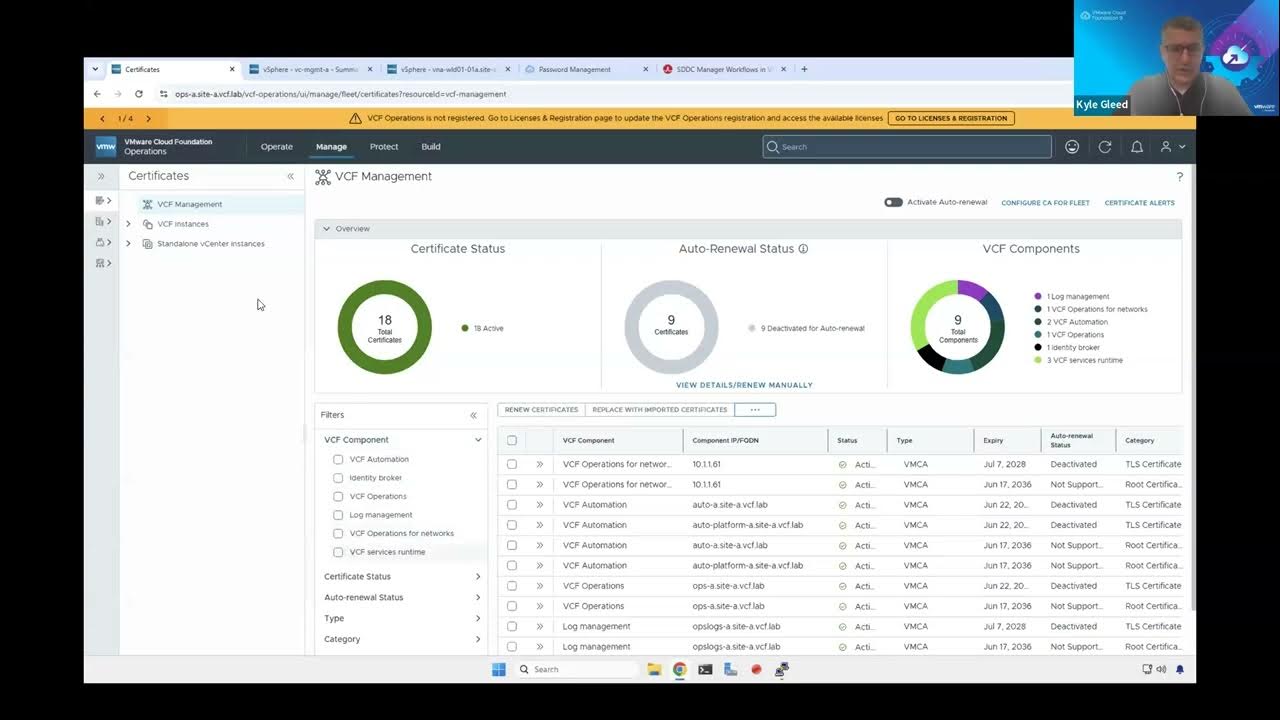Expand details for VCF Operations ops-a TLS row
The width and height of the screenshot is (1280, 720).
pyautogui.click(x=539, y=586)
